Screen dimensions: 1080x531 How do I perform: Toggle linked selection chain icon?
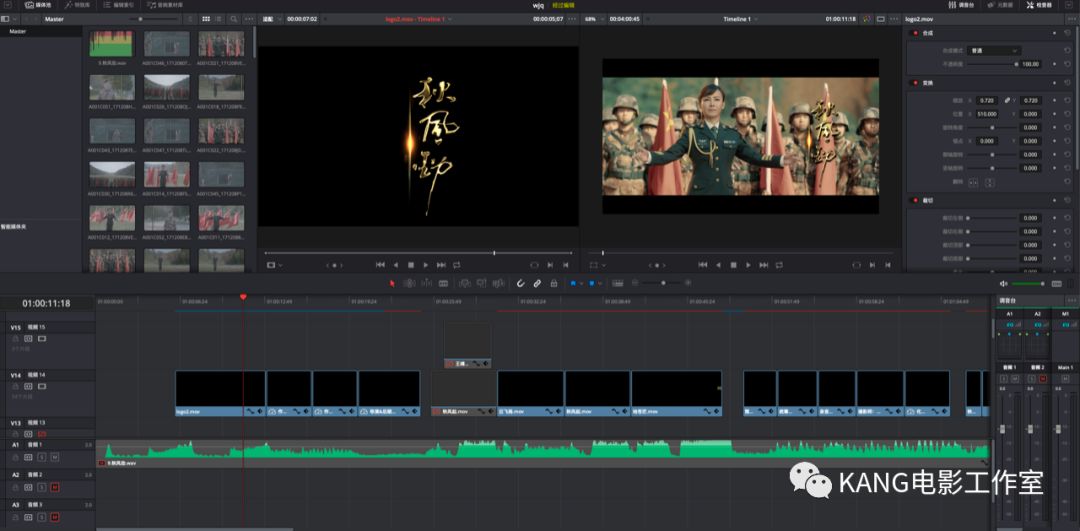(537, 283)
